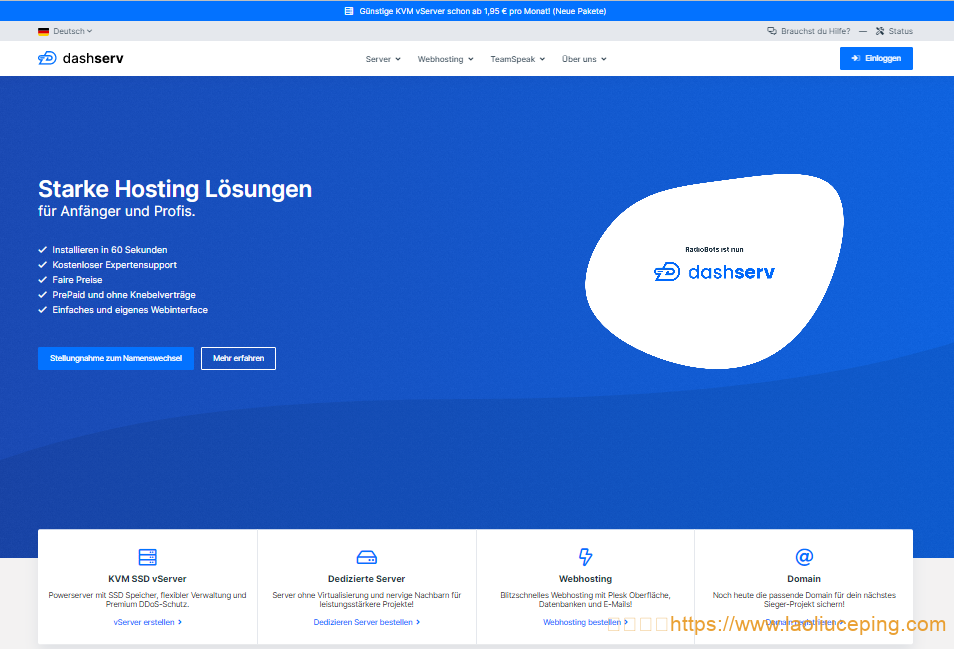Follow the Dedizieren Server bestellen link
954x649 pixels.
(366, 622)
